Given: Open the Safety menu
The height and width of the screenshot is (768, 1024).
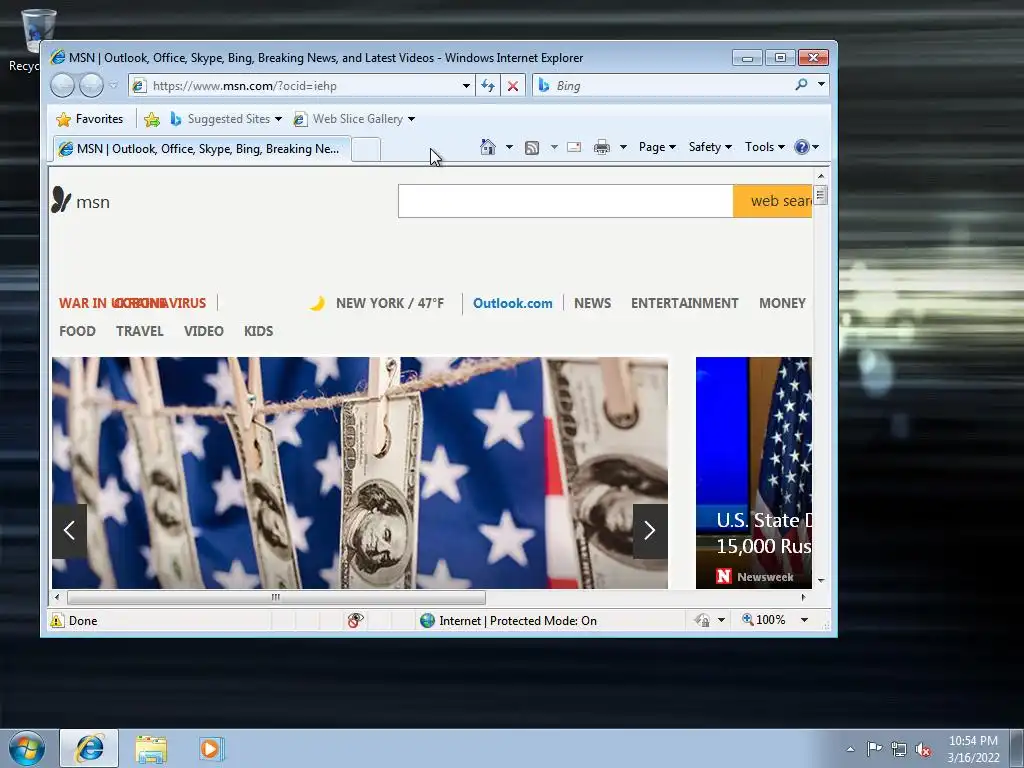Looking at the screenshot, I should 710,147.
